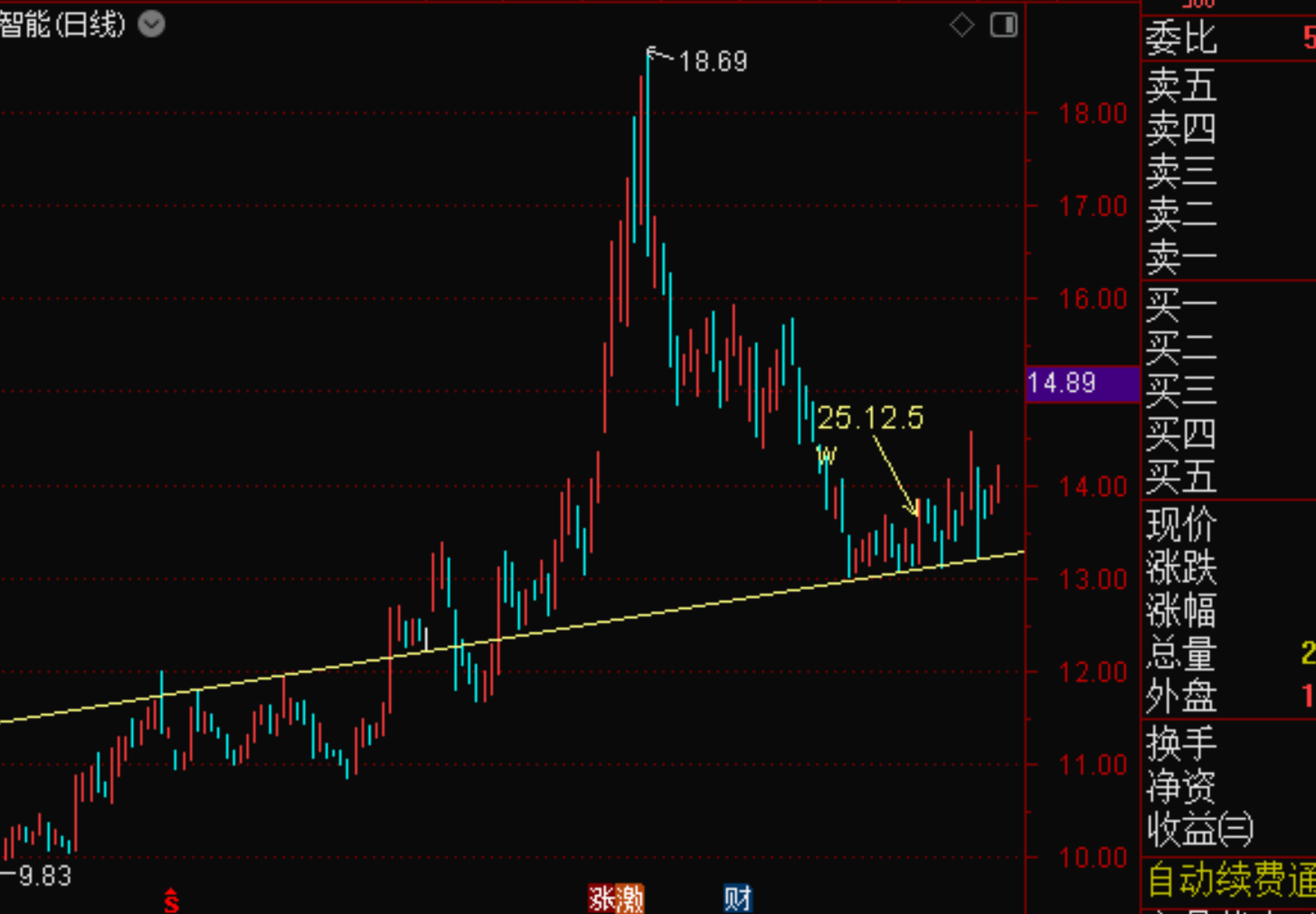Click the 净资 quote label

1181,785
